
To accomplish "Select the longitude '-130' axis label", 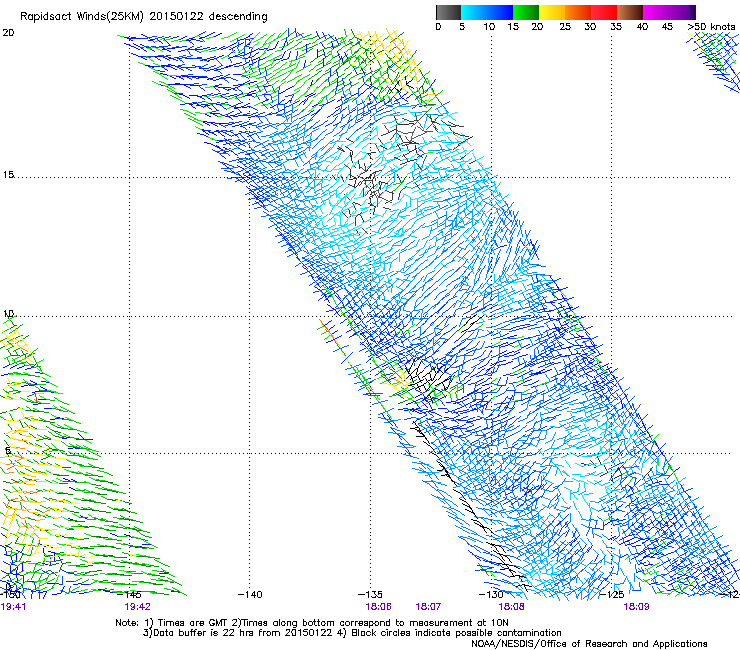I will click(491, 595).
